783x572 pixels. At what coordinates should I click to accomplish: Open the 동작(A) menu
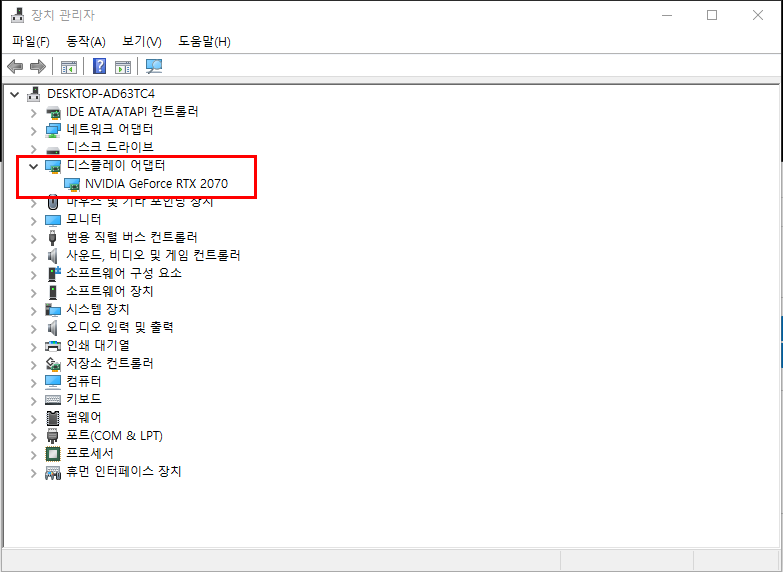pyautogui.click(x=86, y=41)
